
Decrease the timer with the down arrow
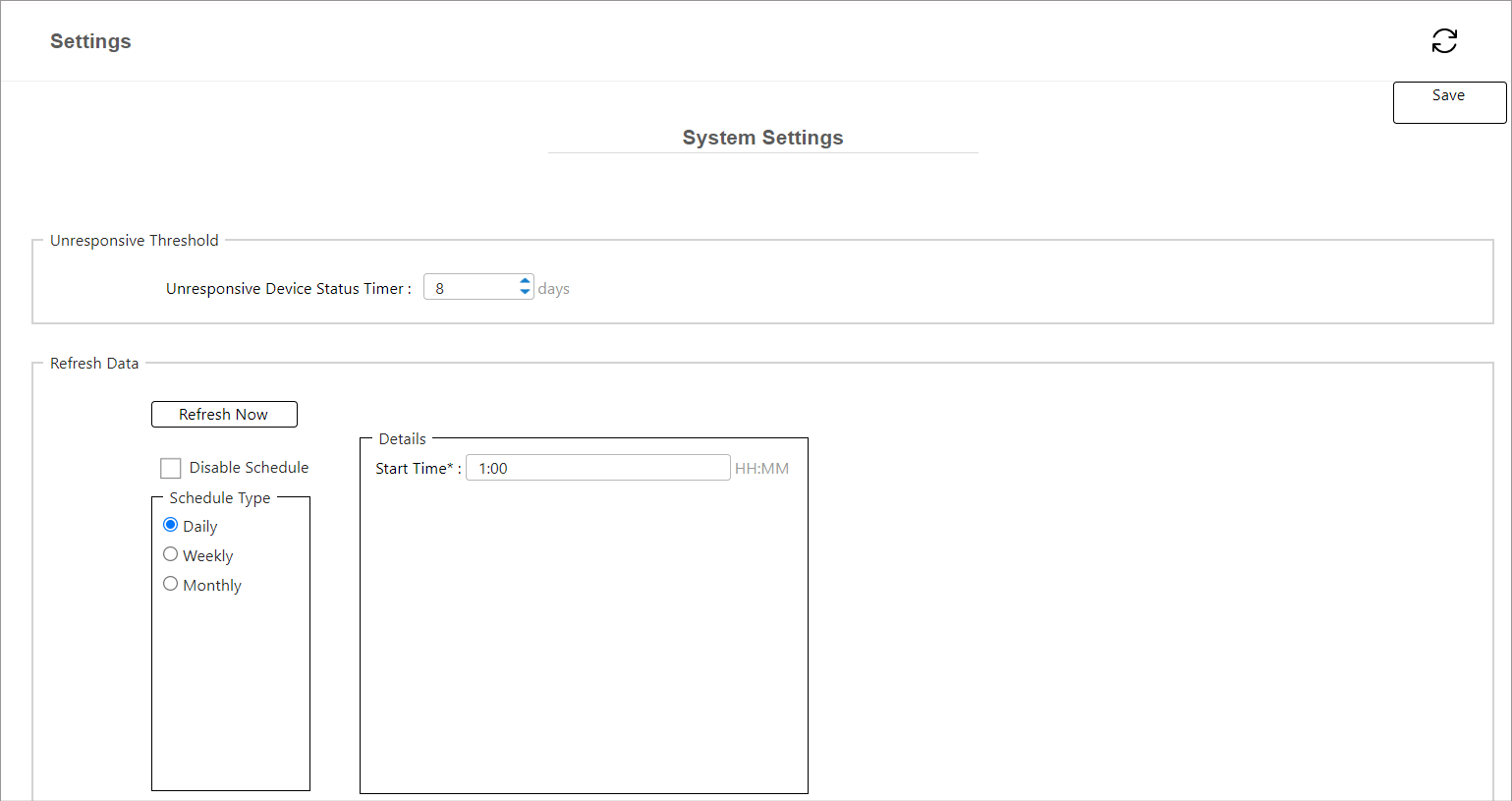[525, 292]
